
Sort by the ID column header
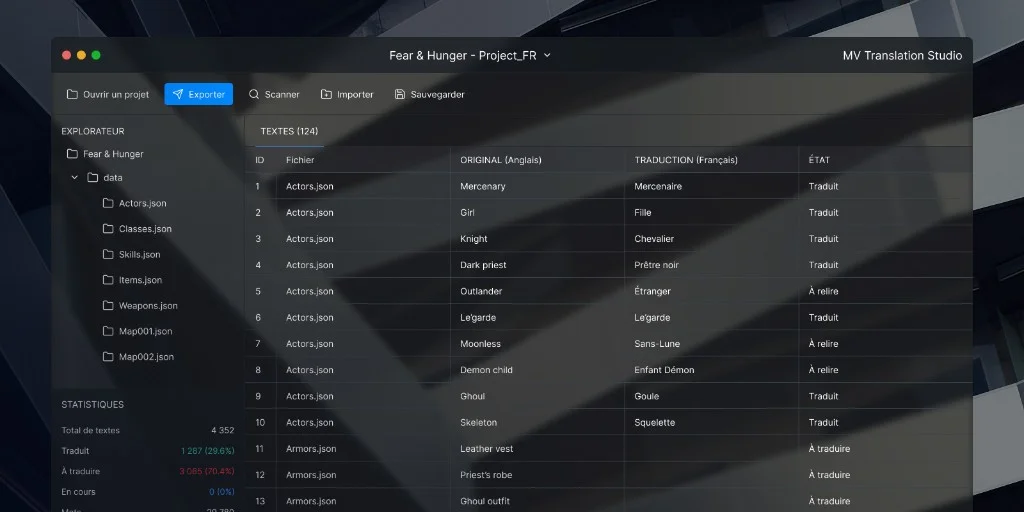coord(259,160)
